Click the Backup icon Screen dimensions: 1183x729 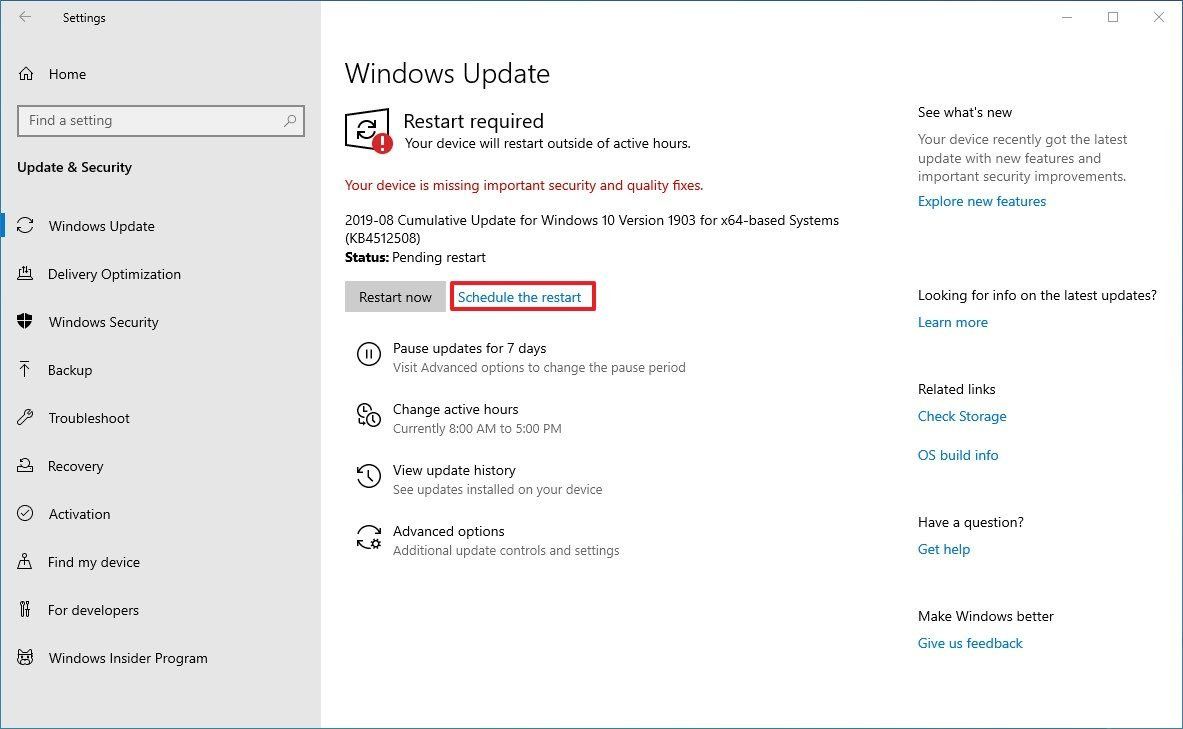[x=25, y=370]
